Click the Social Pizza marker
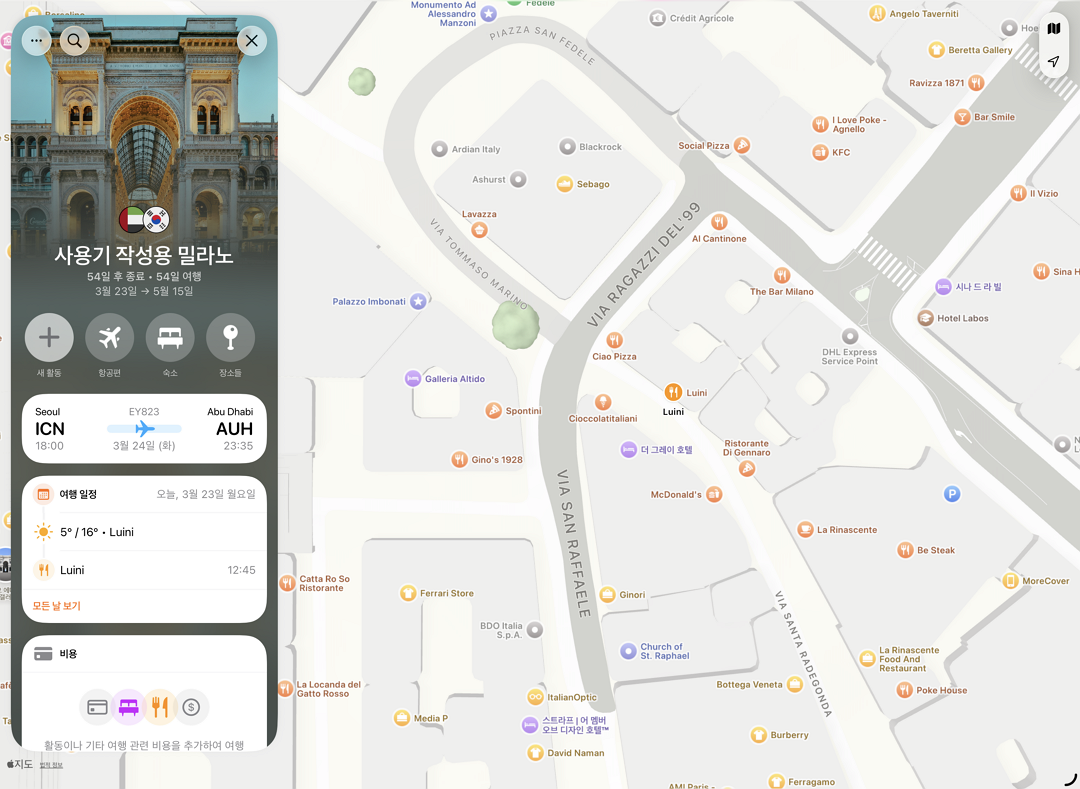The image size is (1080, 789). coord(741,145)
